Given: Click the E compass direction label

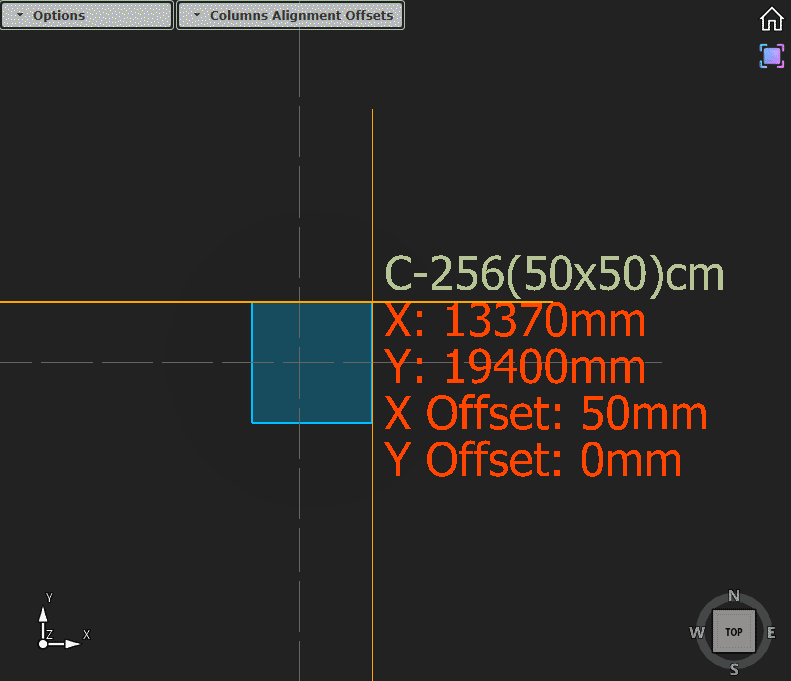Looking at the screenshot, I should click(771, 632).
